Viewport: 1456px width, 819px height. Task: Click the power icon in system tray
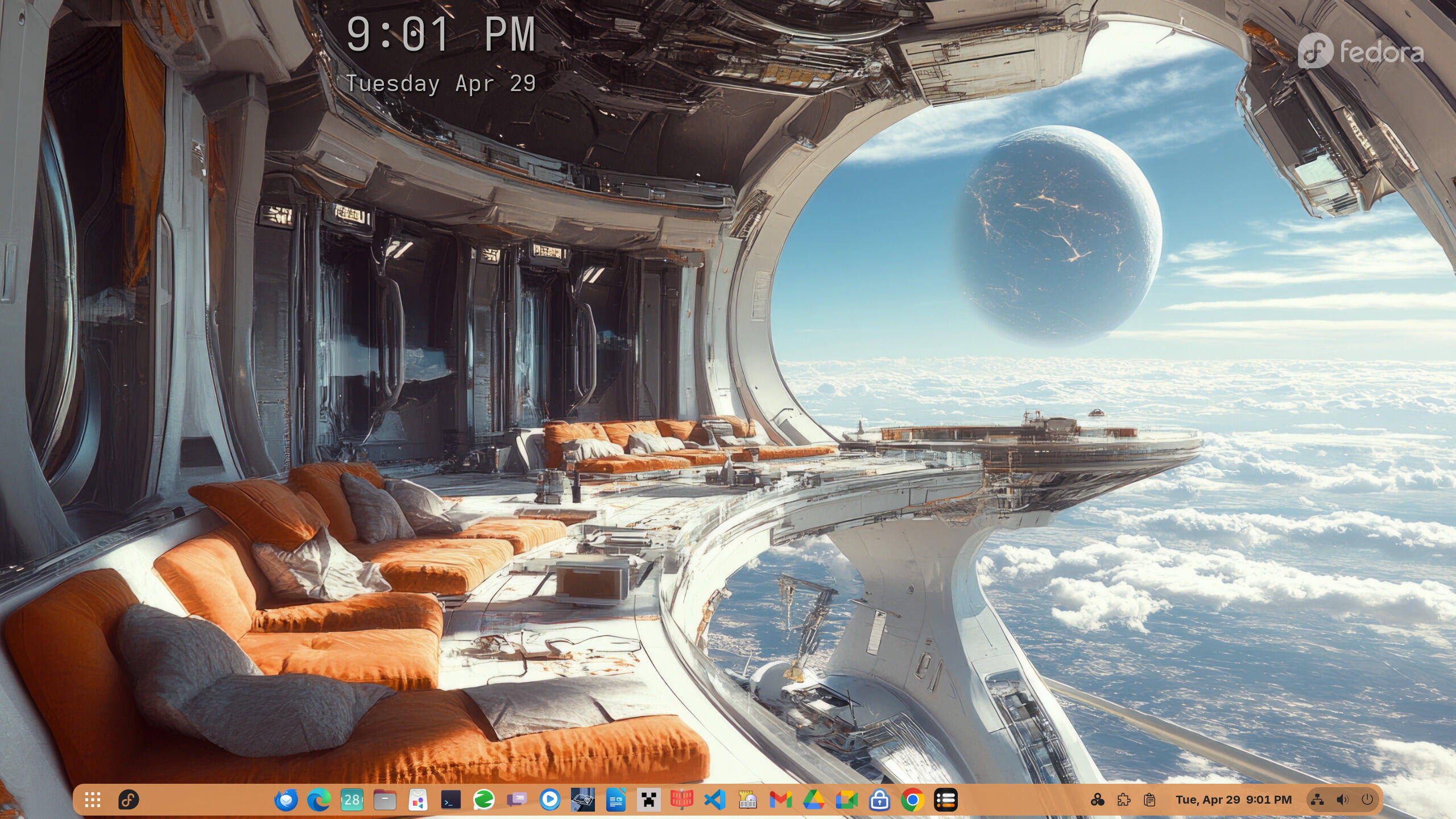point(1367,800)
